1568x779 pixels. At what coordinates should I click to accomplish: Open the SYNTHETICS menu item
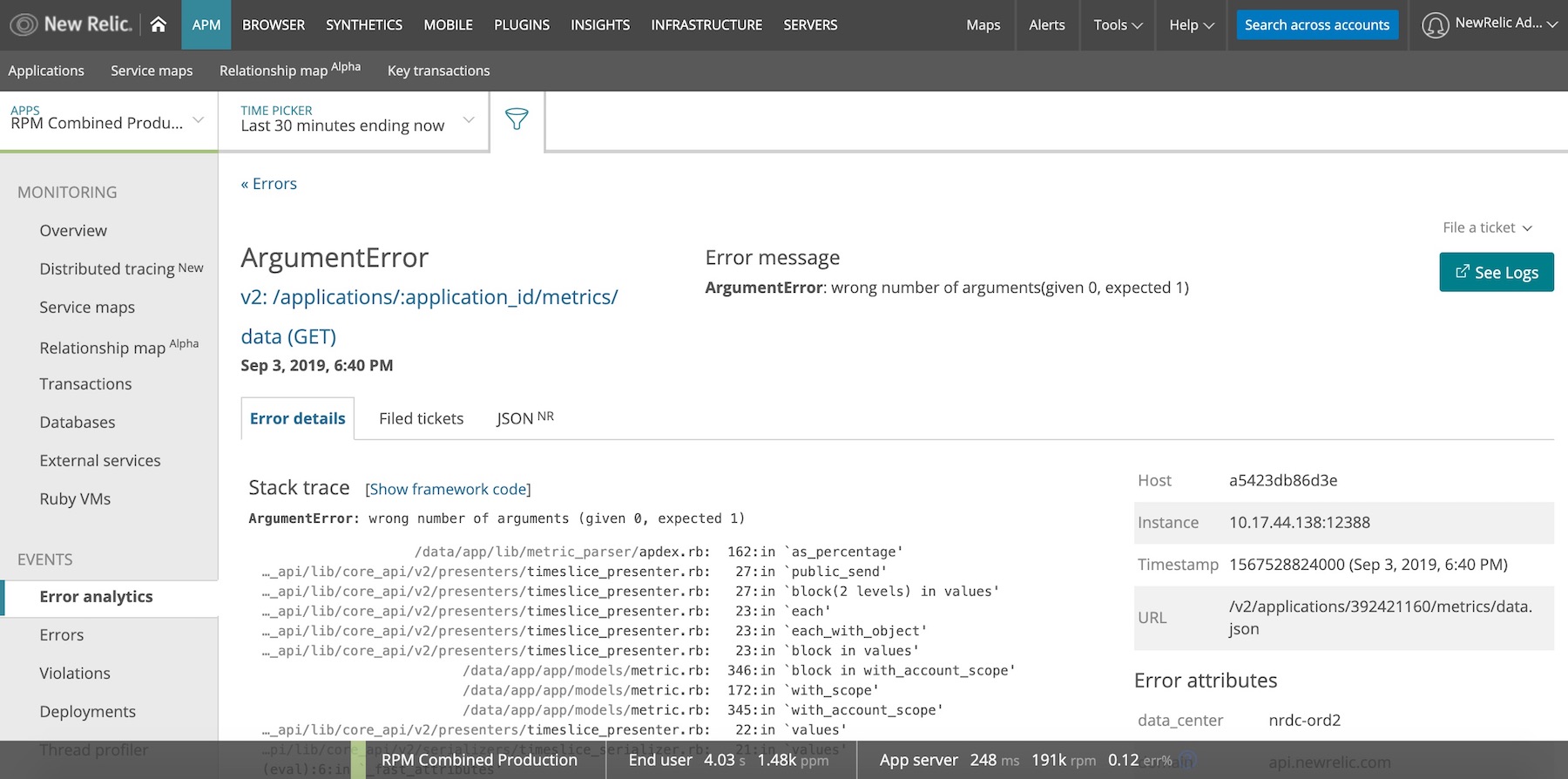click(x=364, y=24)
